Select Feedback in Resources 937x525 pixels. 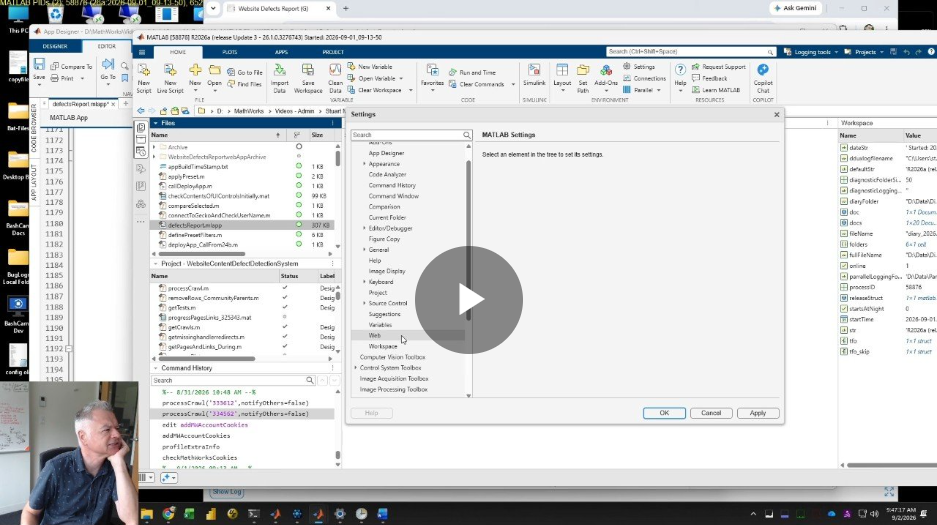(709, 78)
